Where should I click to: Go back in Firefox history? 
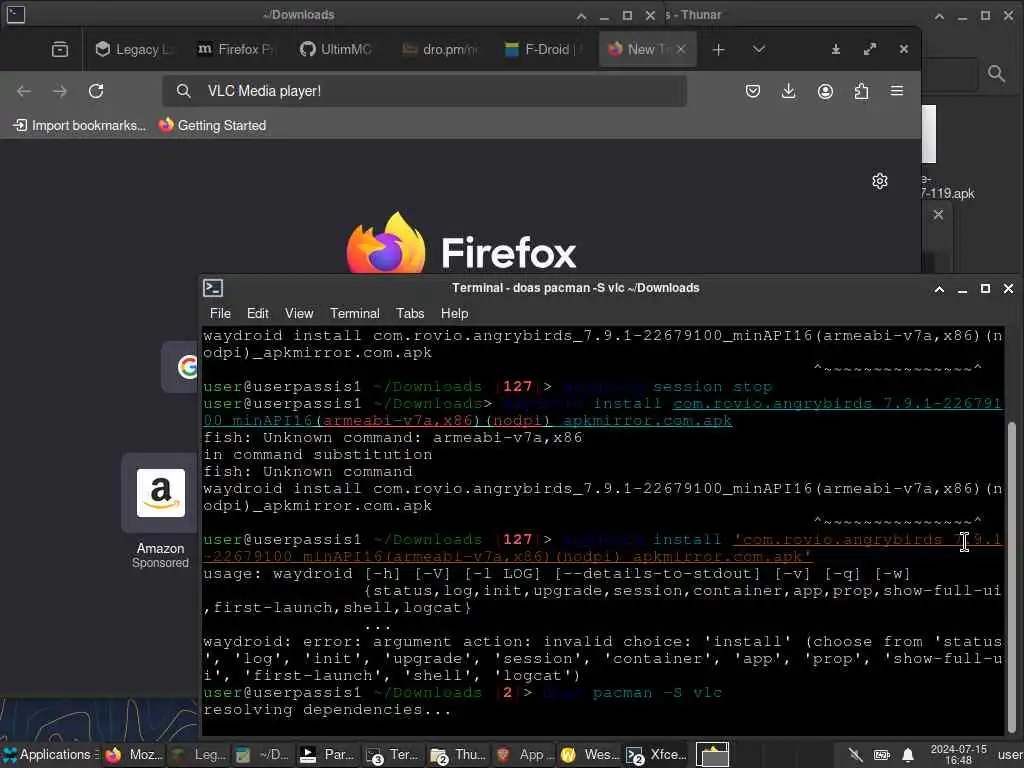tap(24, 91)
